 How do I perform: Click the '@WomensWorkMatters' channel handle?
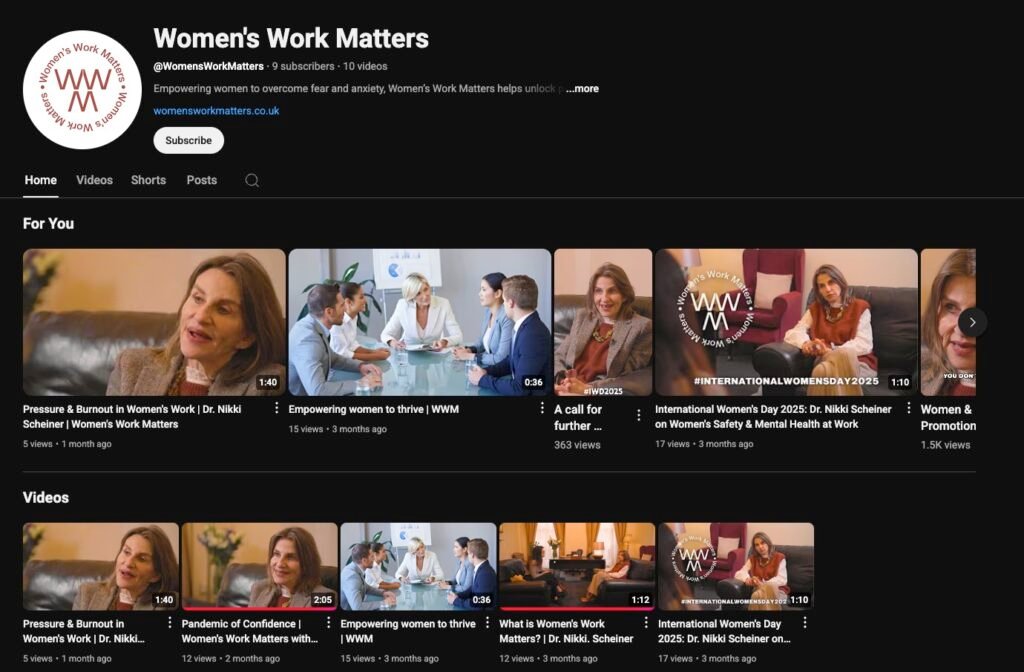208,67
